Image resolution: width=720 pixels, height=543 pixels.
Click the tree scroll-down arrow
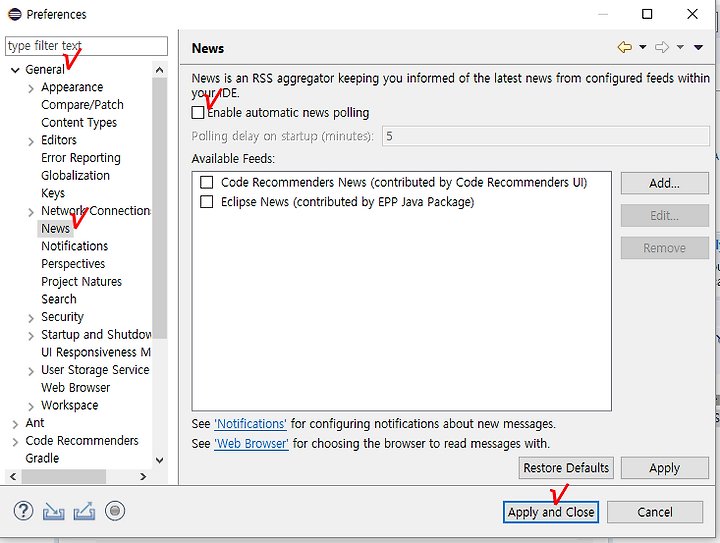(x=159, y=460)
